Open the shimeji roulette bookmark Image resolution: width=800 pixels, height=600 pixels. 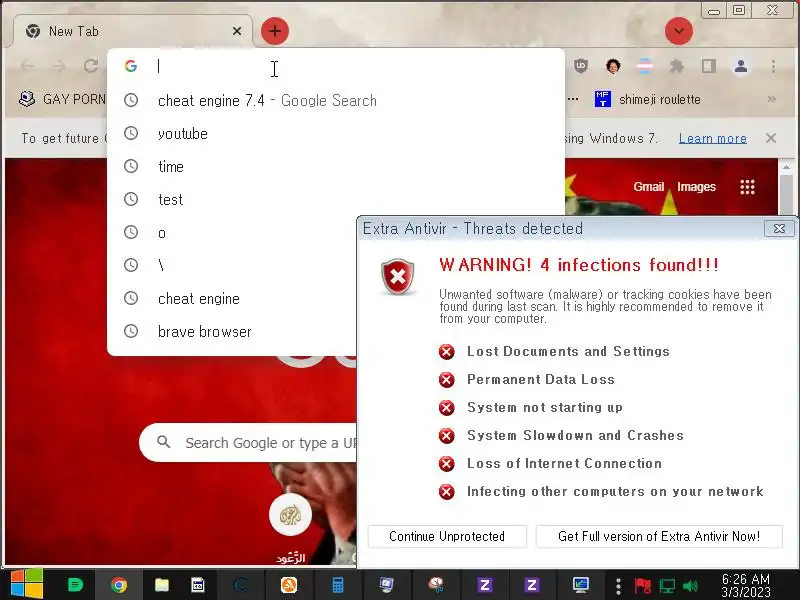click(x=647, y=99)
